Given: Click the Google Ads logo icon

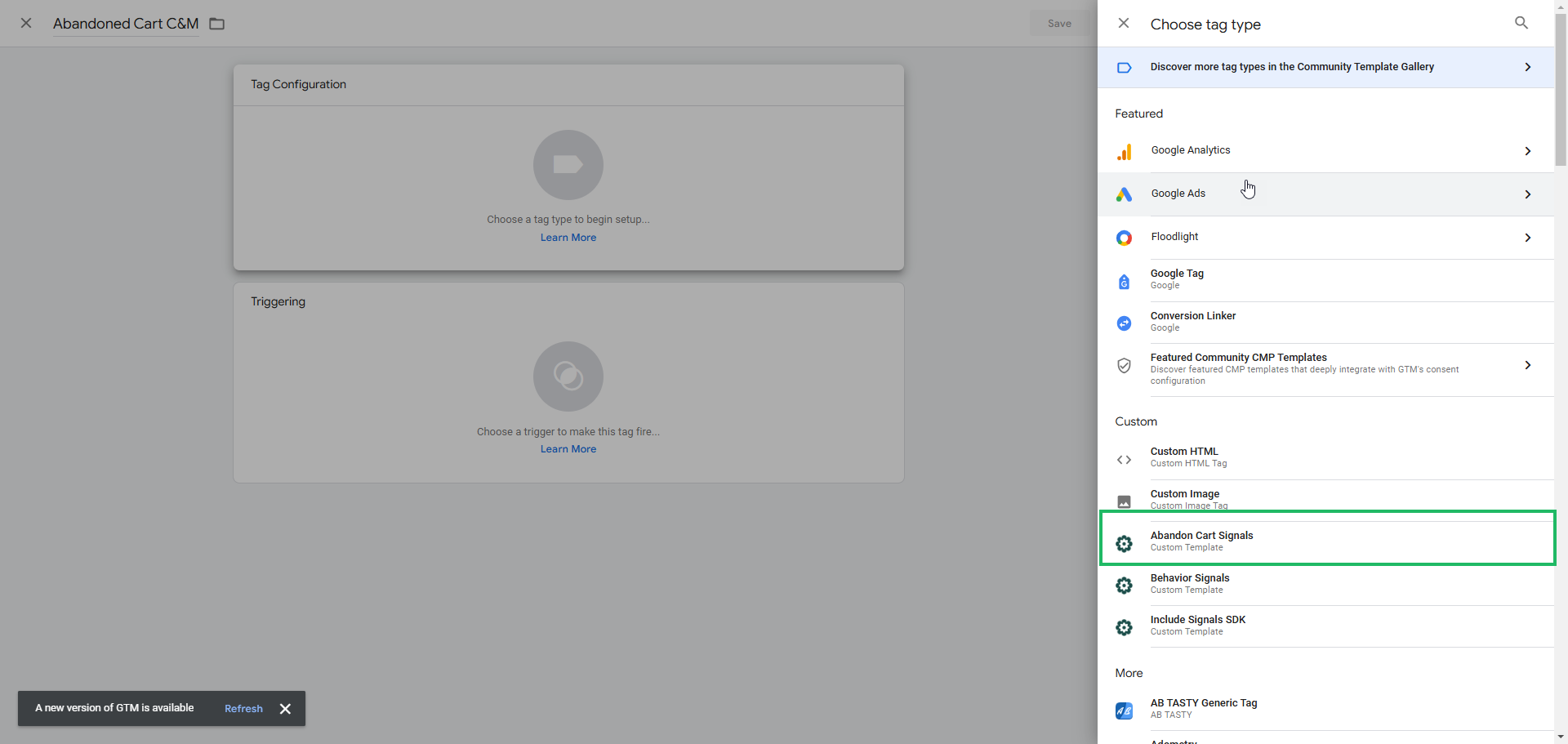Looking at the screenshot, I should (x=1125, y=194).
